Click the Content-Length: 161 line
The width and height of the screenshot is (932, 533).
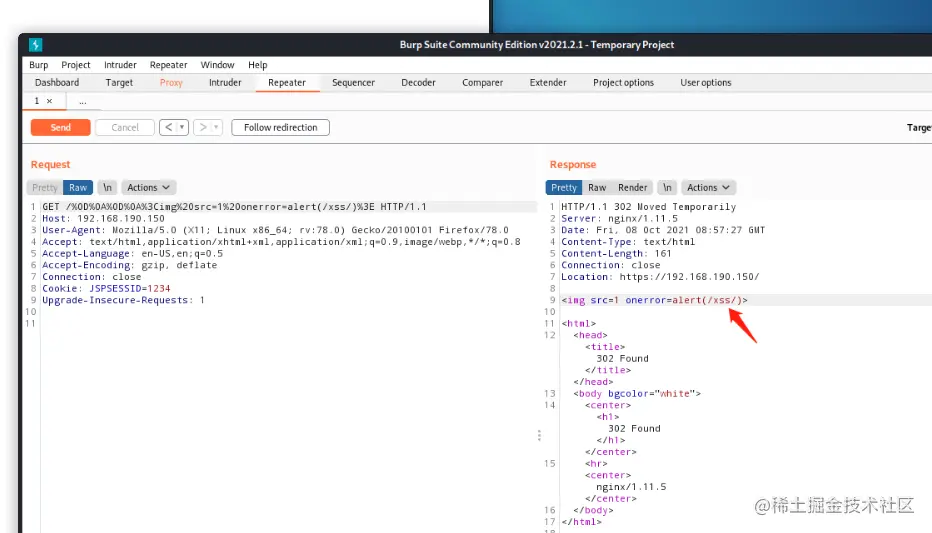click(x=616, y=254)
